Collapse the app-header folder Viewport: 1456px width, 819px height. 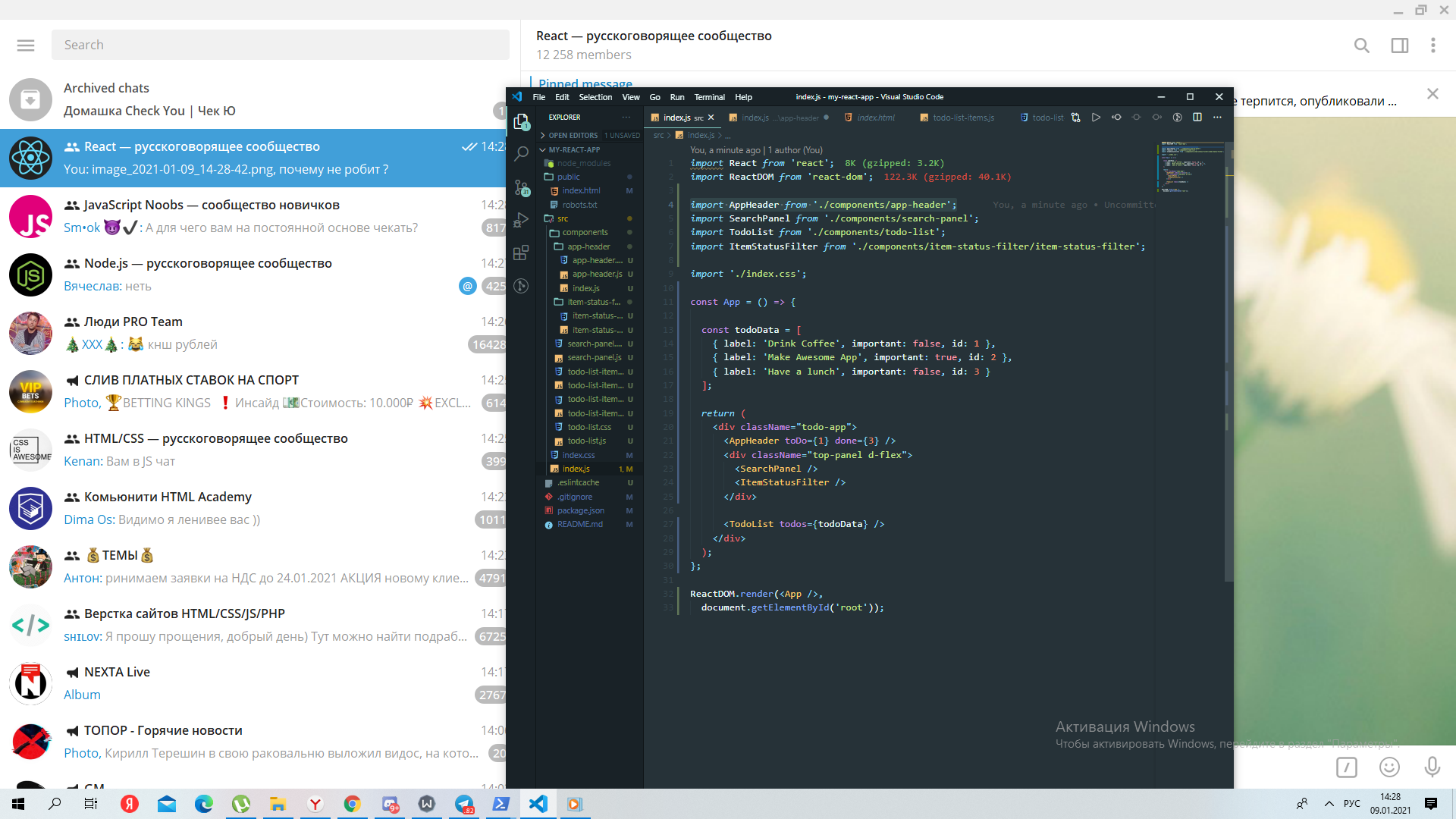click(x=588, y=246)
